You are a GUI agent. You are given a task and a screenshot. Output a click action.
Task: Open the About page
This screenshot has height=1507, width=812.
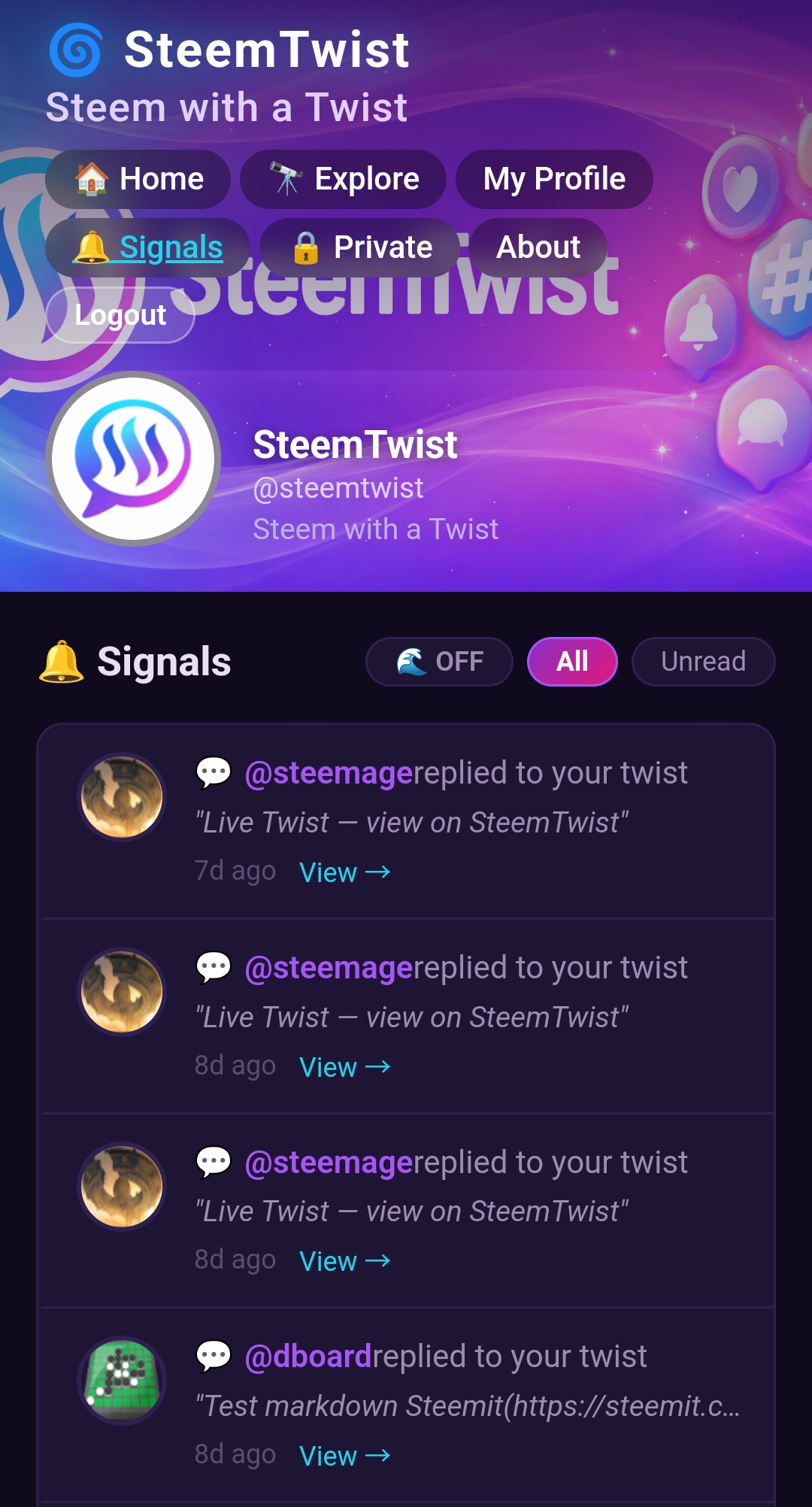[x=538, y=247]
